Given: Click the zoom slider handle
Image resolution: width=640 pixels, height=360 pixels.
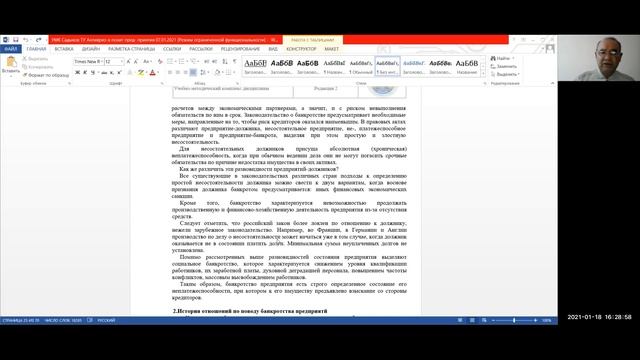Looking at the screenshot, I should point(514,321).
